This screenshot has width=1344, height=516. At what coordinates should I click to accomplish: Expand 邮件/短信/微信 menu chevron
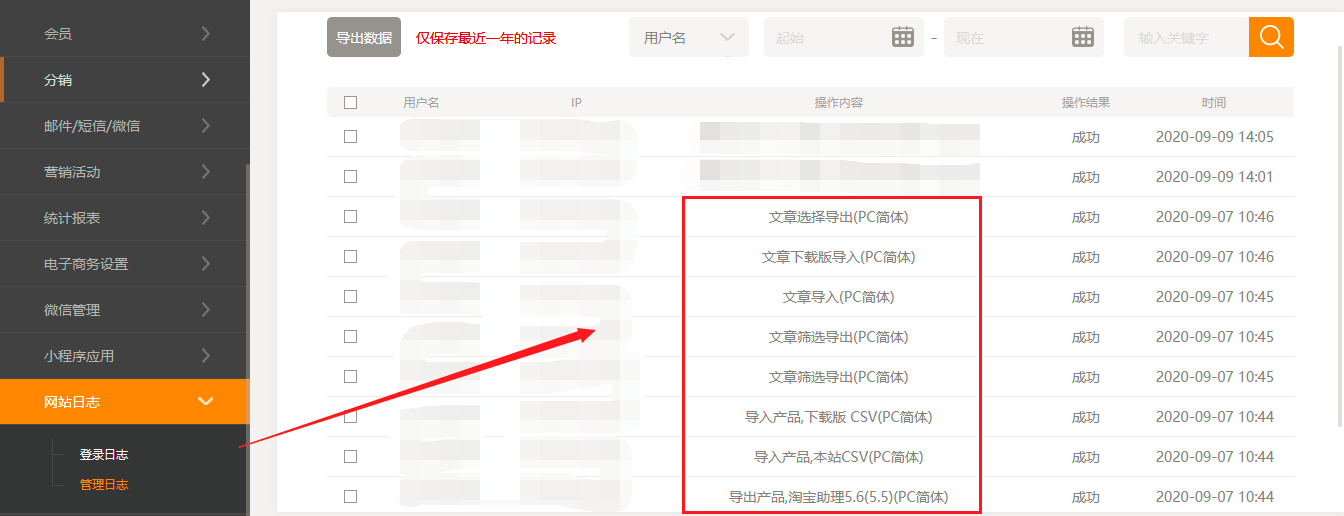[205, 126]
